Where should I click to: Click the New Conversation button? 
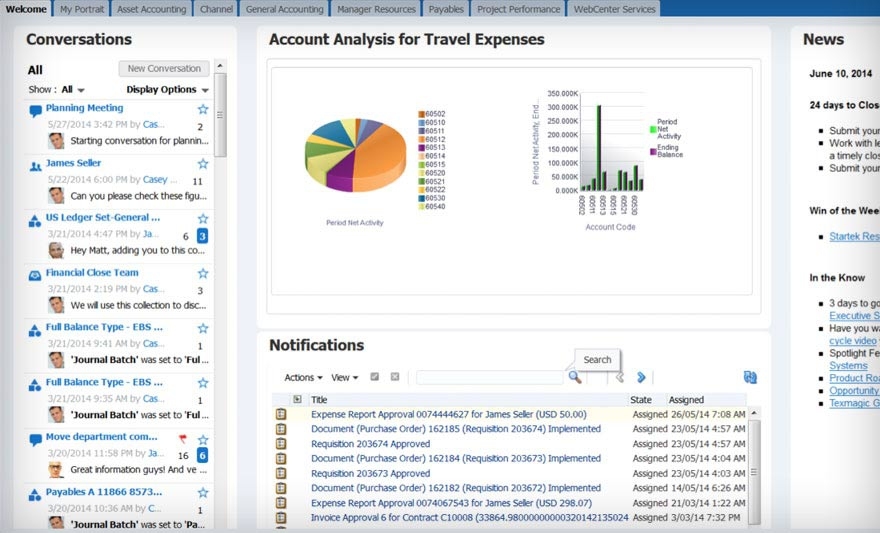click(164, 69)
